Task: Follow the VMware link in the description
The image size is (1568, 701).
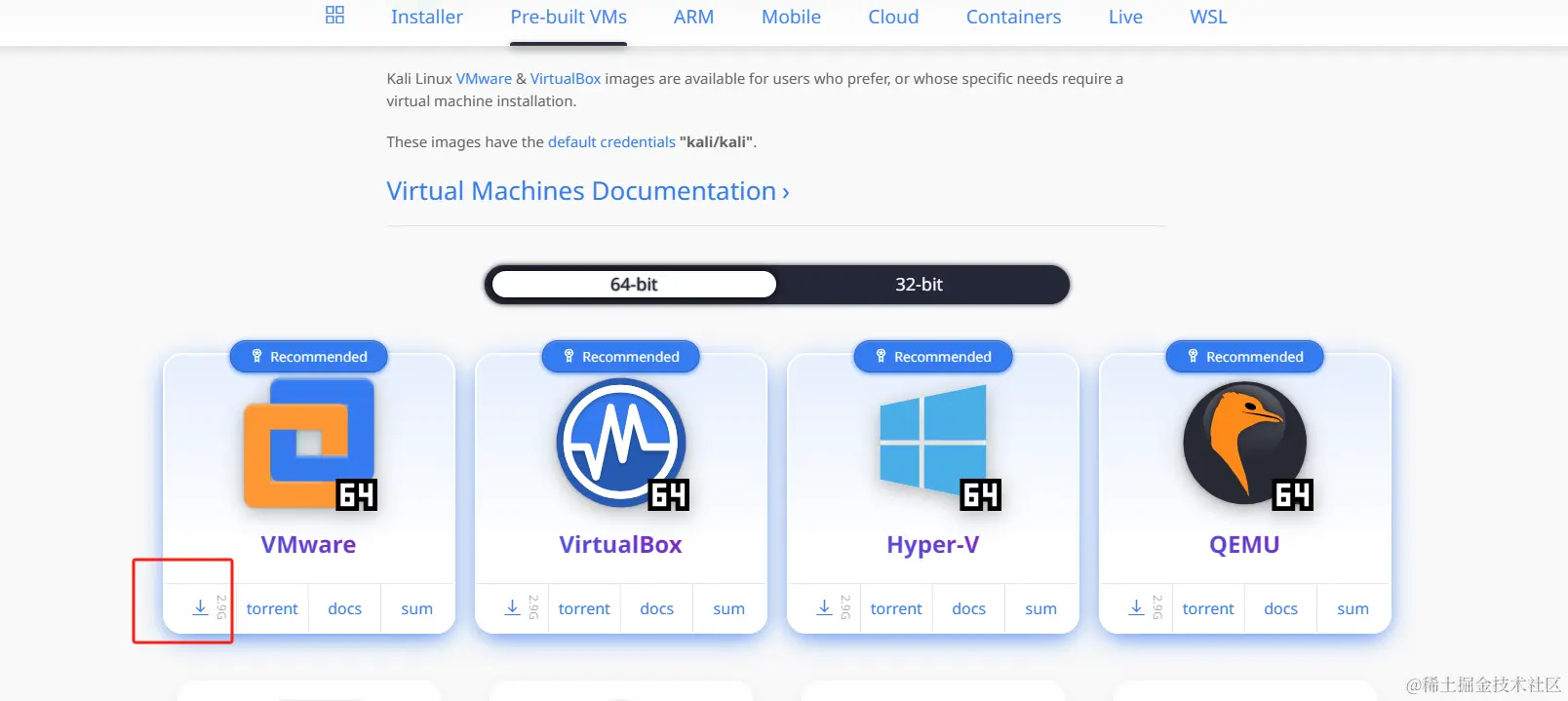Action: point(484,79)
